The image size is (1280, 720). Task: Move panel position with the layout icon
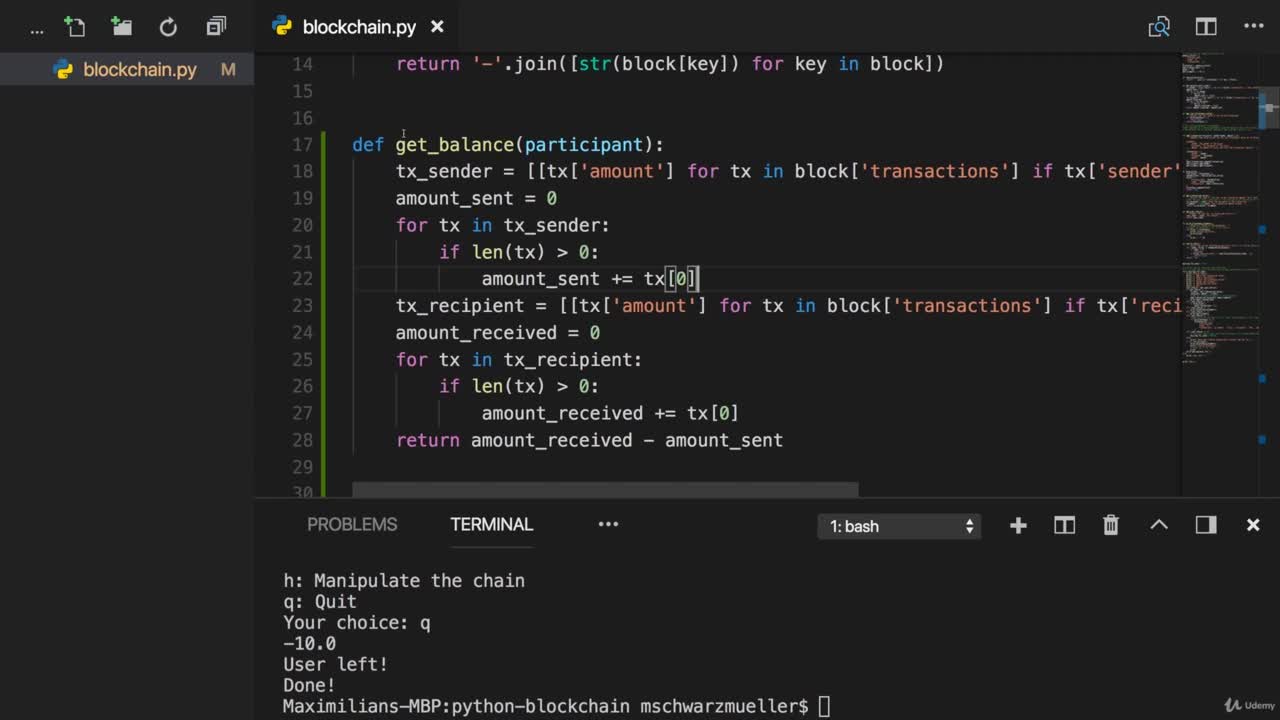pos(1206,525)
